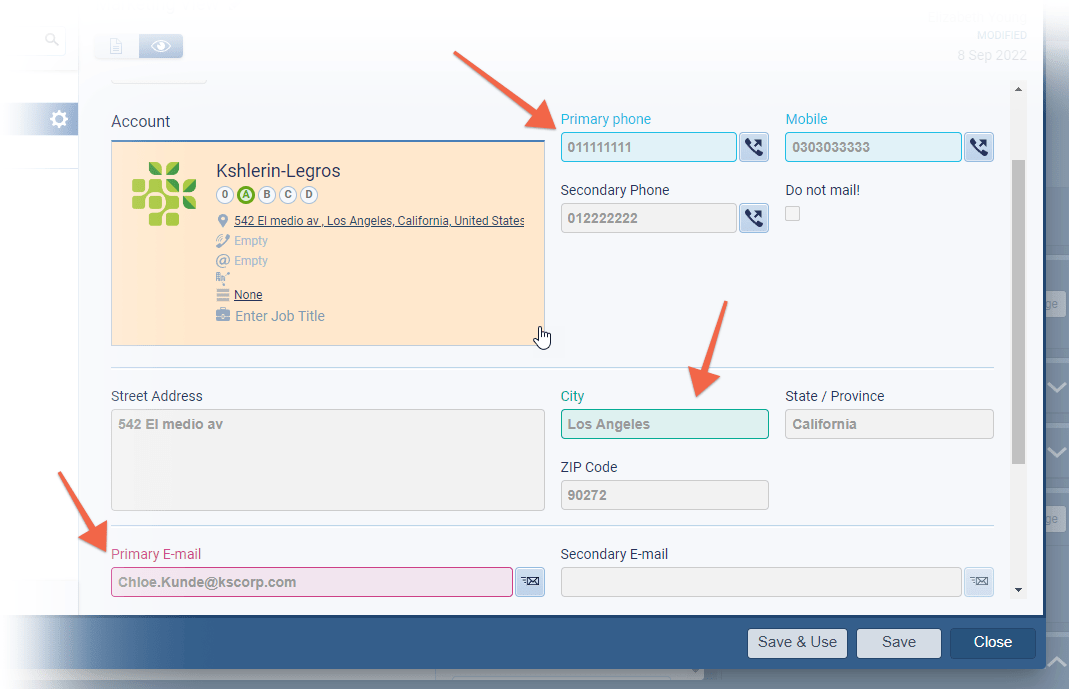Click the search magnifier icon

(52, 40)
